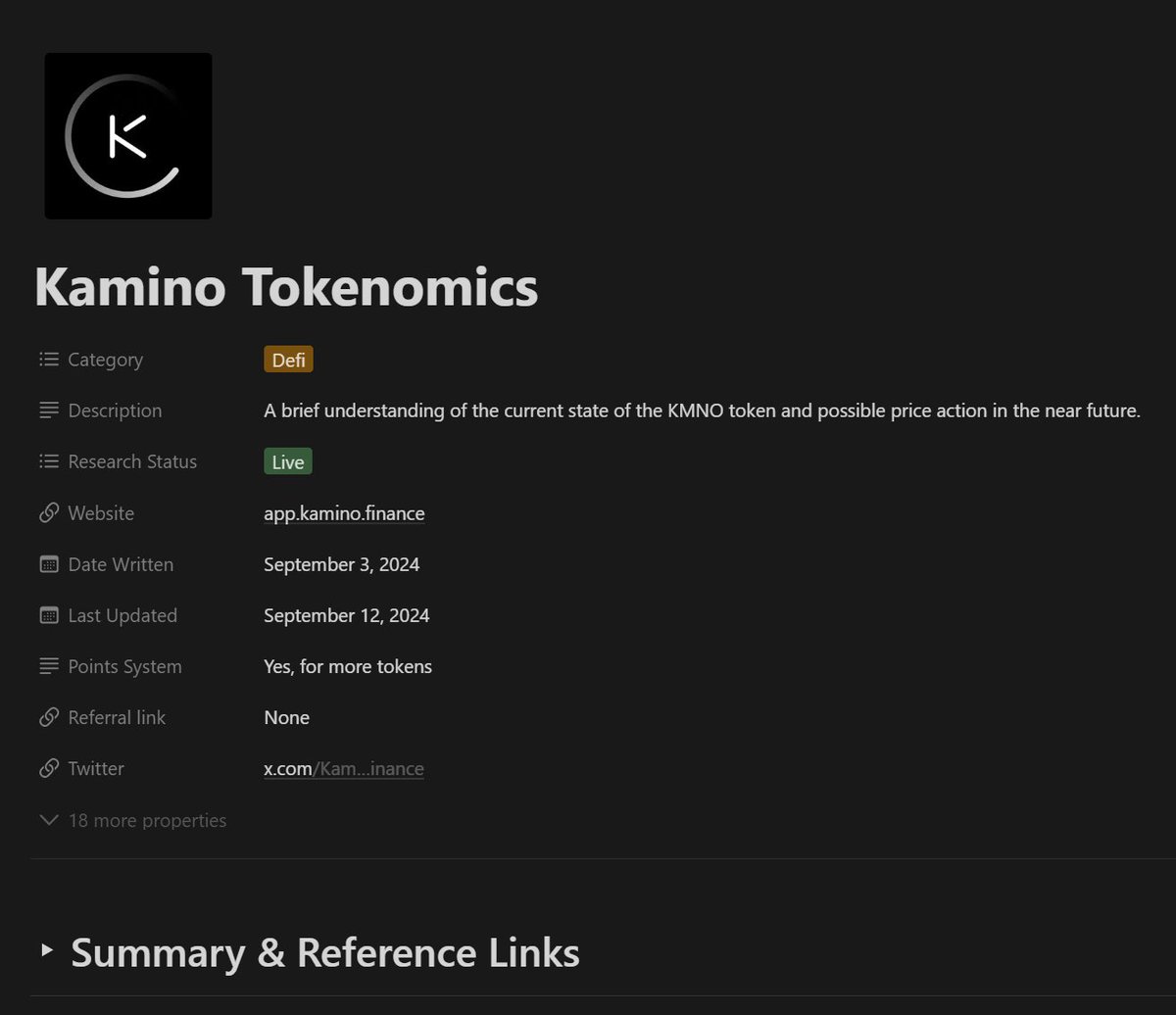The image size is (1176, 1015).
Task: Click the chevron beside 18 more properties
Action: (x=49, y=820)
